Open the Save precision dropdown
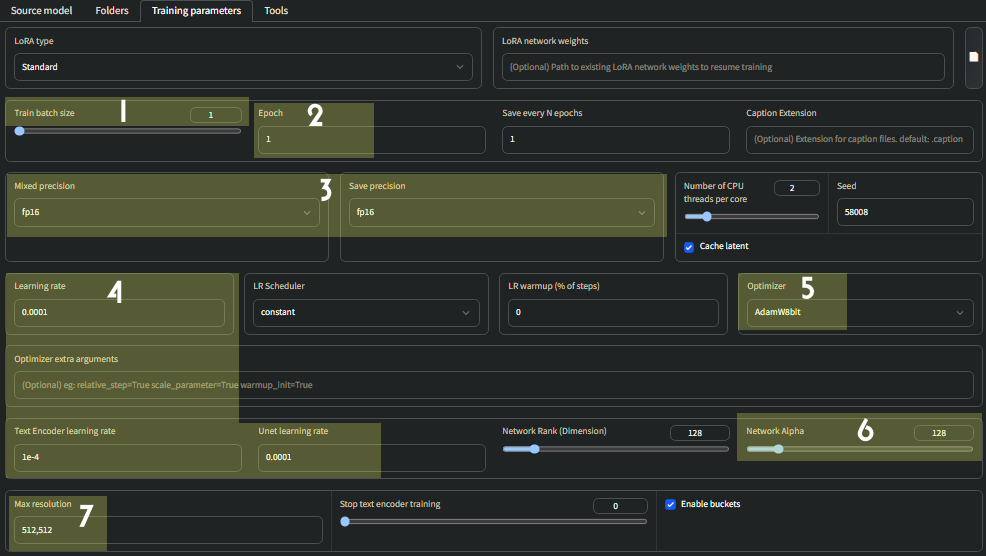 (501, 212)
